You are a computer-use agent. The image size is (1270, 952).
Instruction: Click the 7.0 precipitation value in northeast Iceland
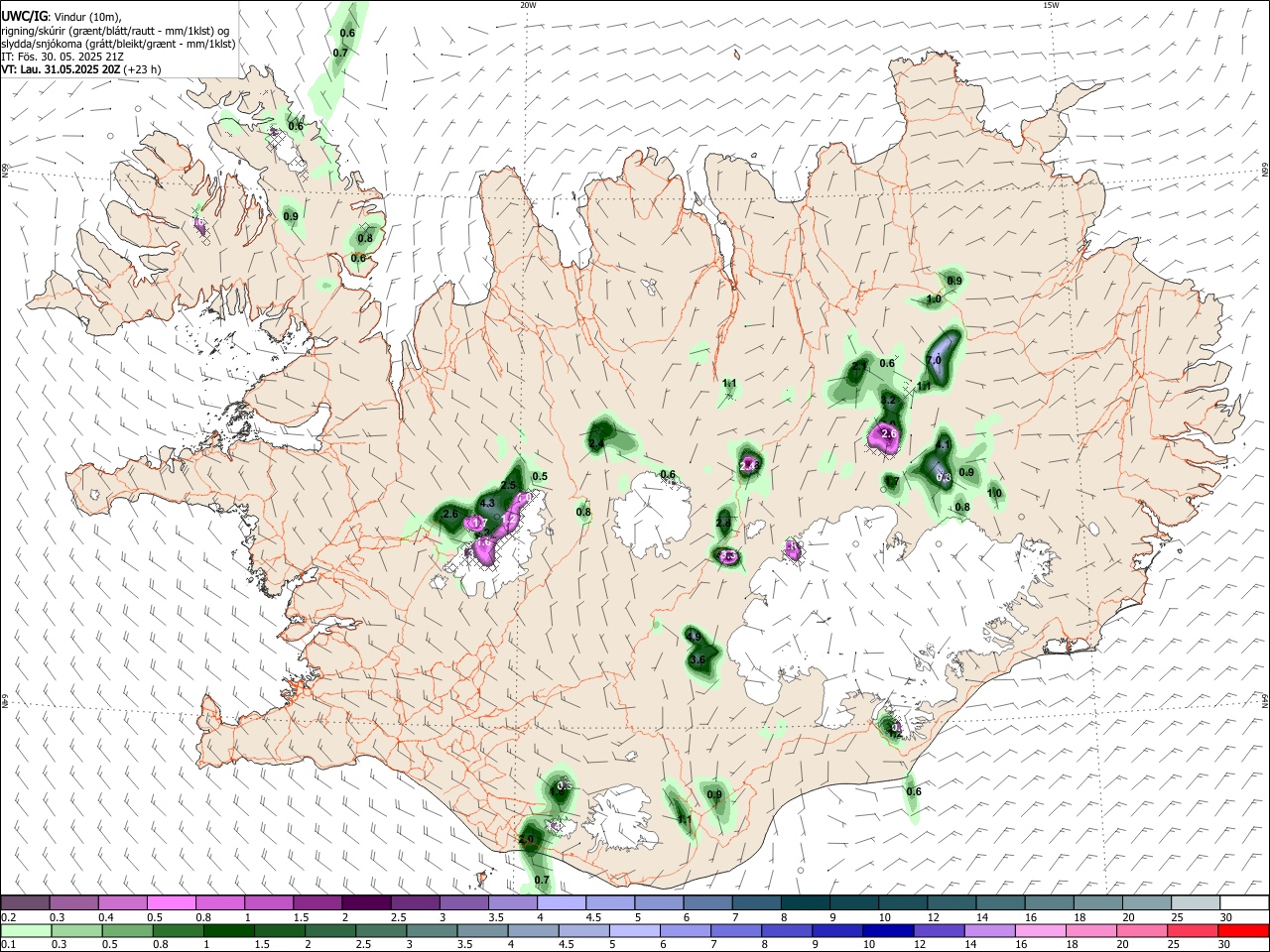pos(934,360)
